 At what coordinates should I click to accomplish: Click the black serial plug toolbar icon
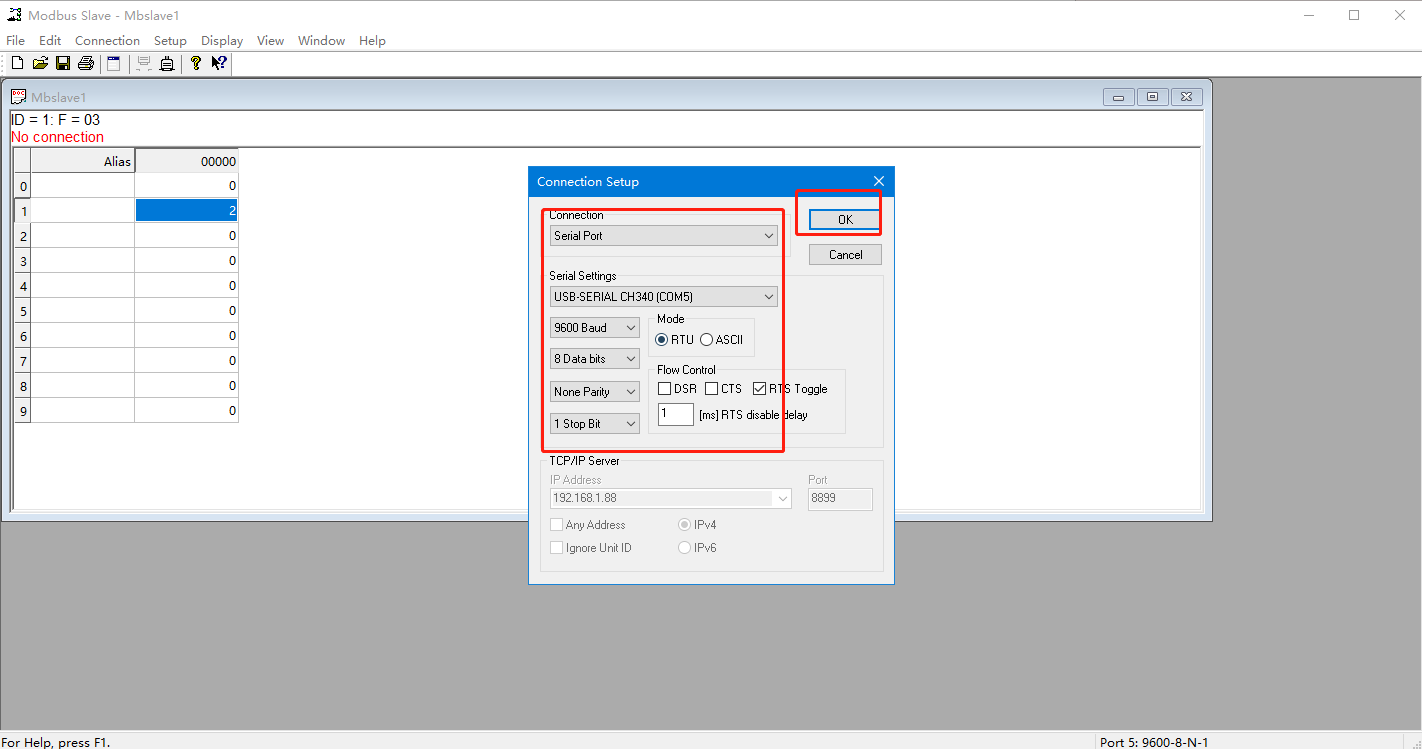[x=167, y=64]
